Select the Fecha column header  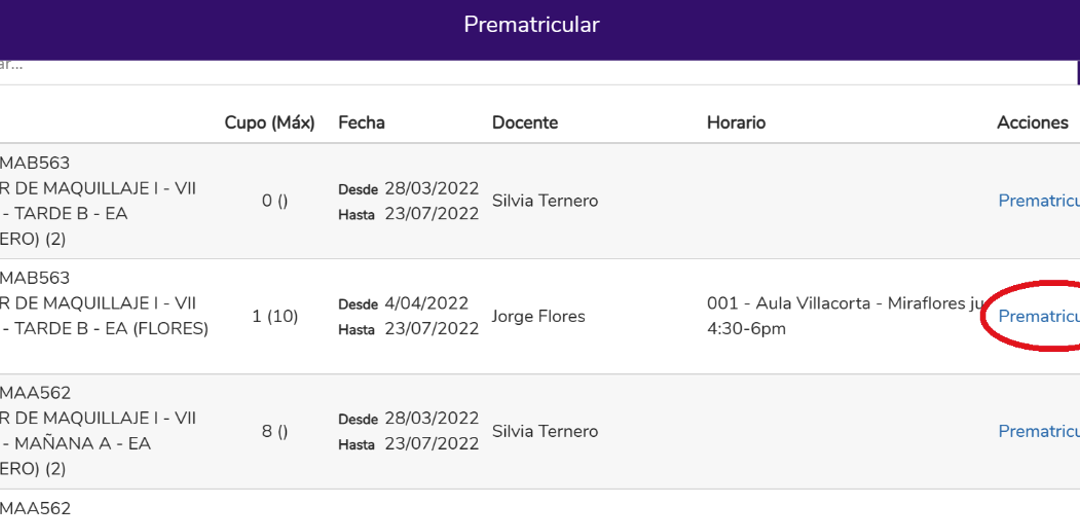point(362,123)
